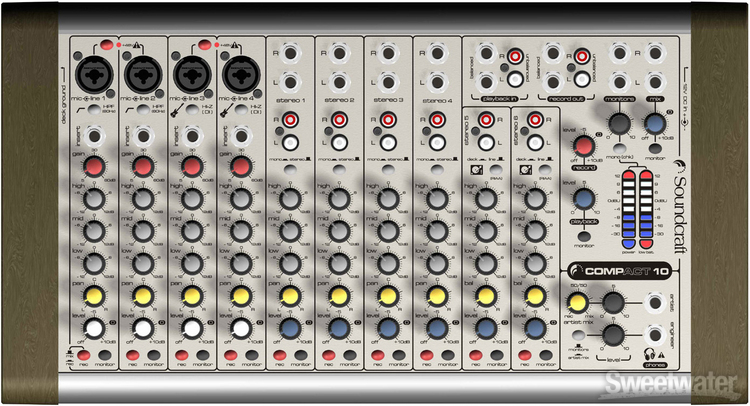Toggle the Hi-Z DI switch on channel 4
The width and height of the screenshot is (750, 406).
(x=242, y=110)
